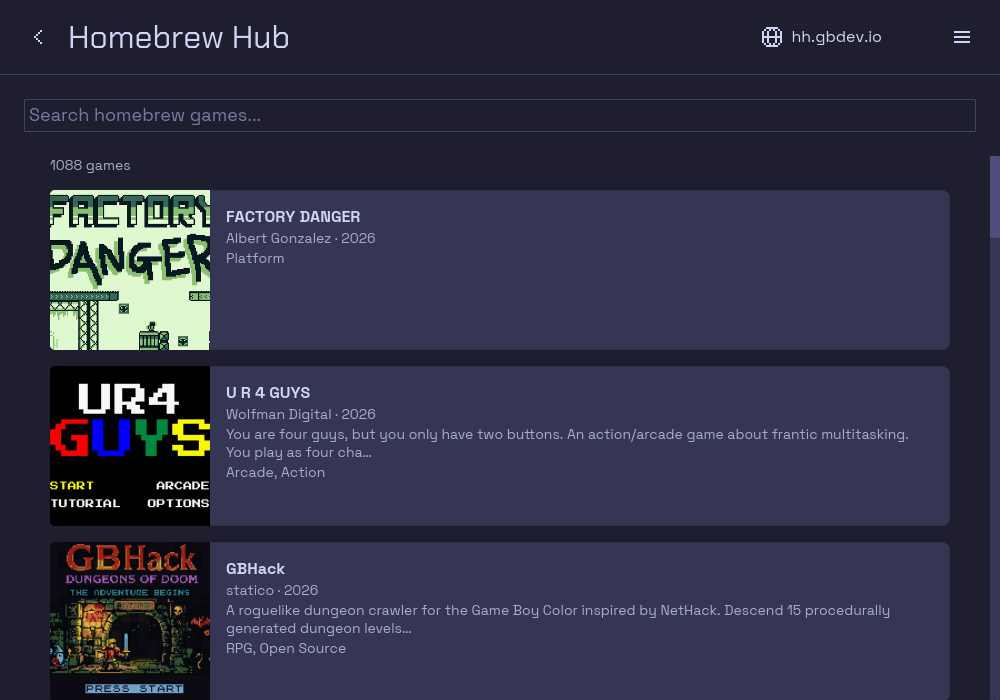
Task: Click the GBHack roguelike description text
Action: (557, 619)
